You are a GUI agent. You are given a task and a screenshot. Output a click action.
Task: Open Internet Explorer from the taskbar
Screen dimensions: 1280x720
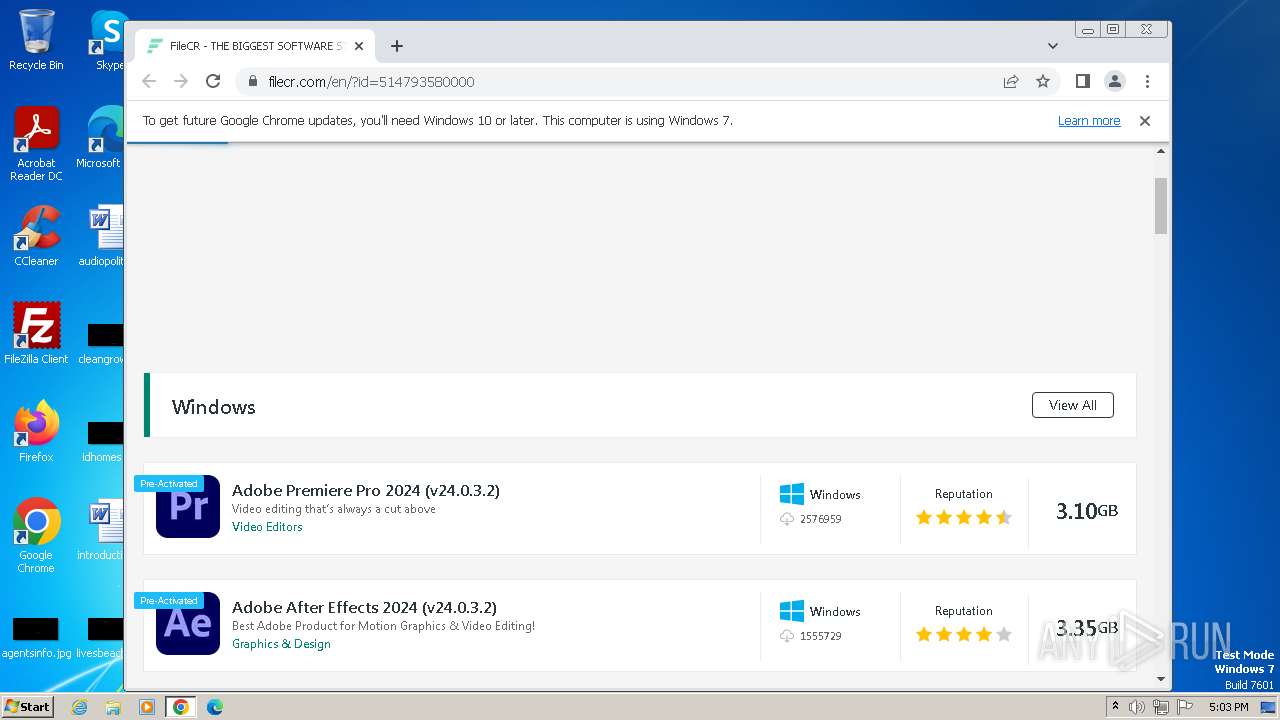pyautogui.click(x=79, y=707)
